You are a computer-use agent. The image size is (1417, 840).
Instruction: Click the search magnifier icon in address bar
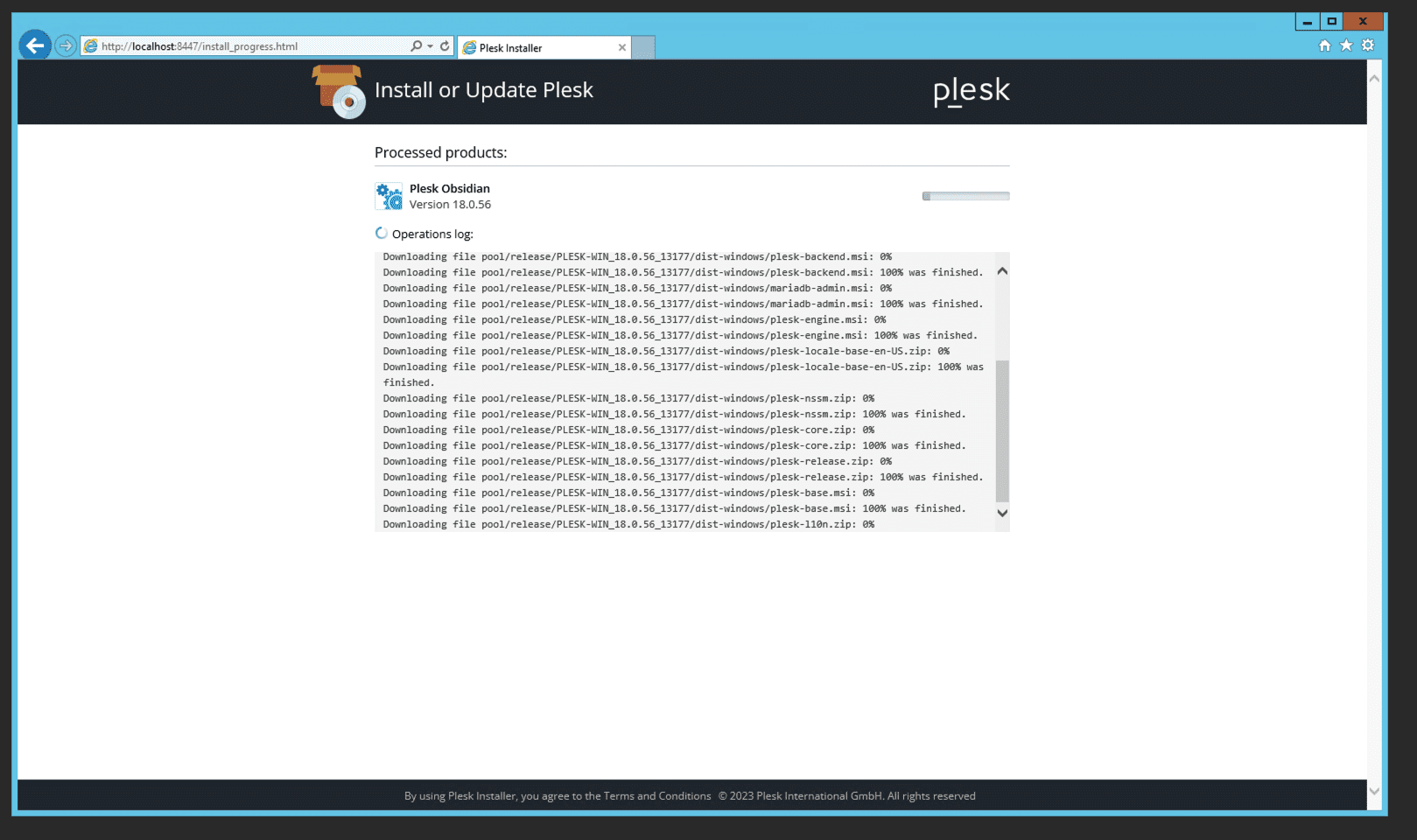pyautogui.click(x=416, y=46)
